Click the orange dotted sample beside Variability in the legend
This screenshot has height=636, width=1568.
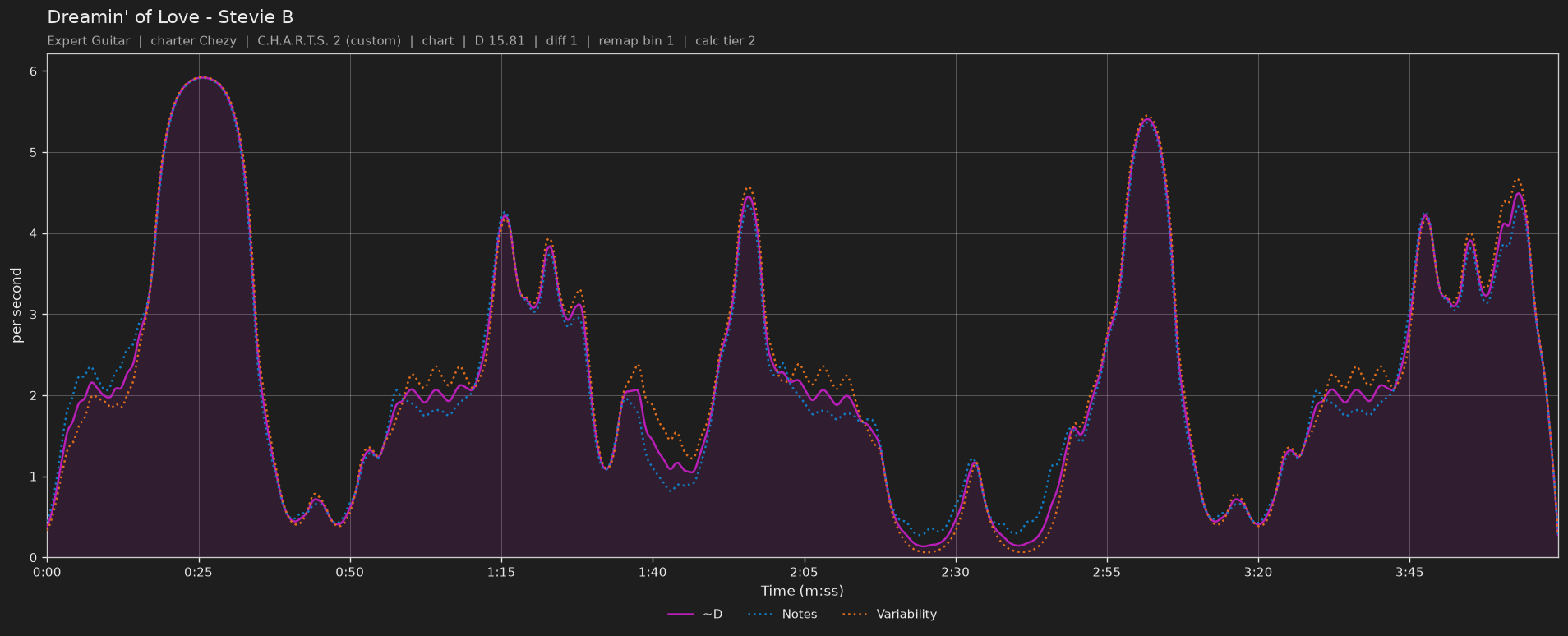pos(855,615)
